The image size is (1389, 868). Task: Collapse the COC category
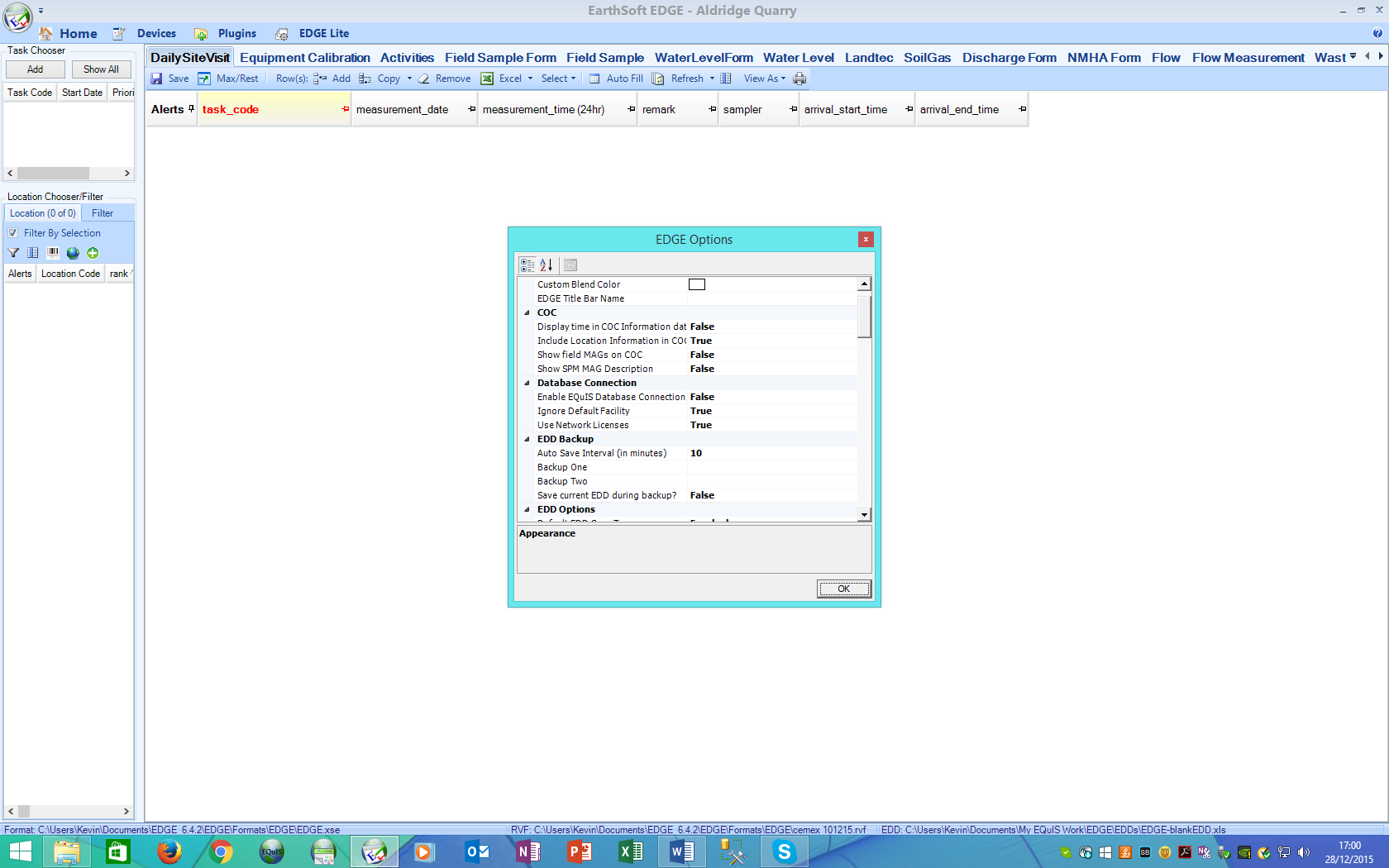(x=527, y=312)
